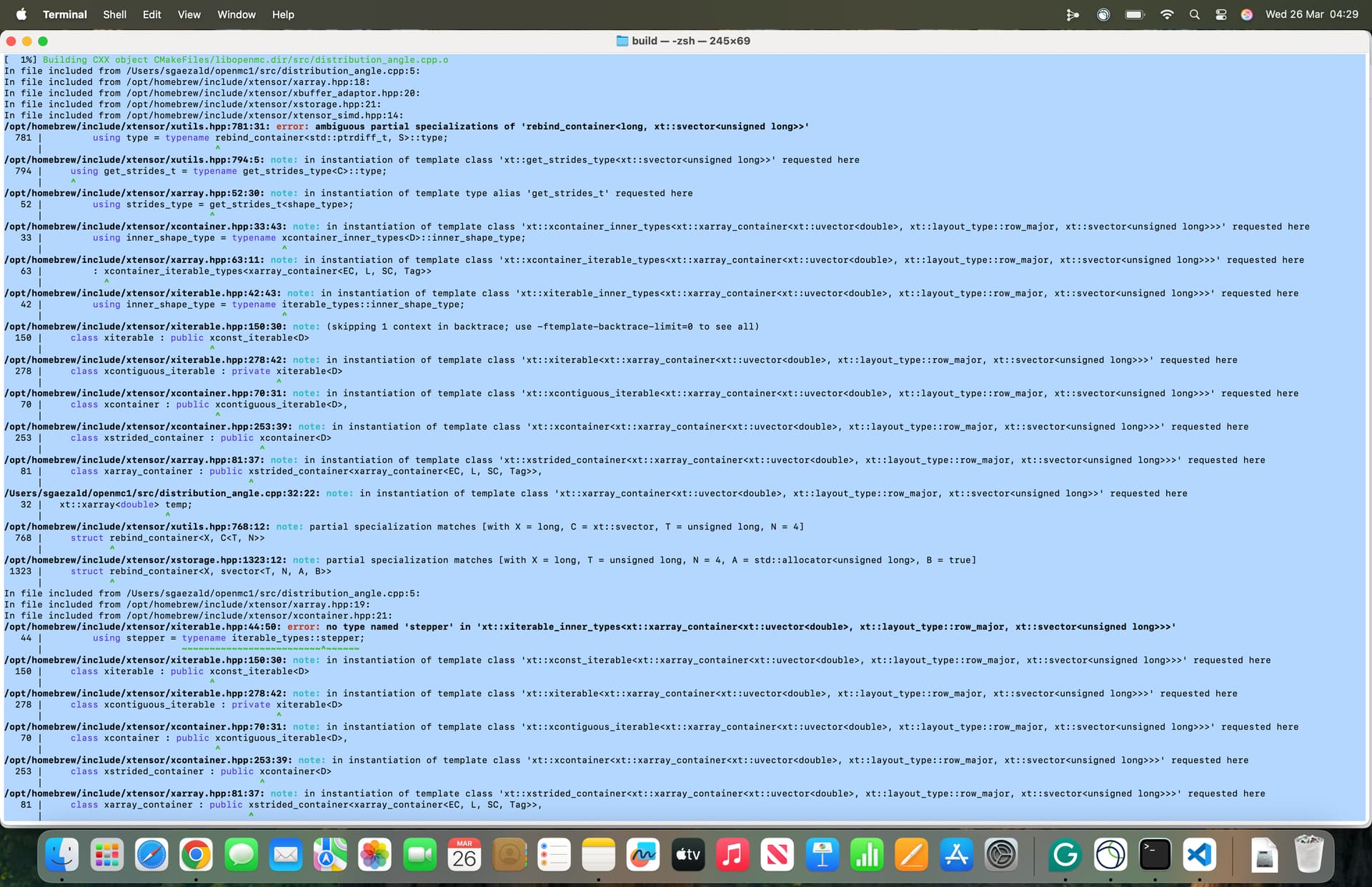The image size is (1372, 887).
Task: Click the date and time display
Action: pyautogui.click(x=1311, y=14)
